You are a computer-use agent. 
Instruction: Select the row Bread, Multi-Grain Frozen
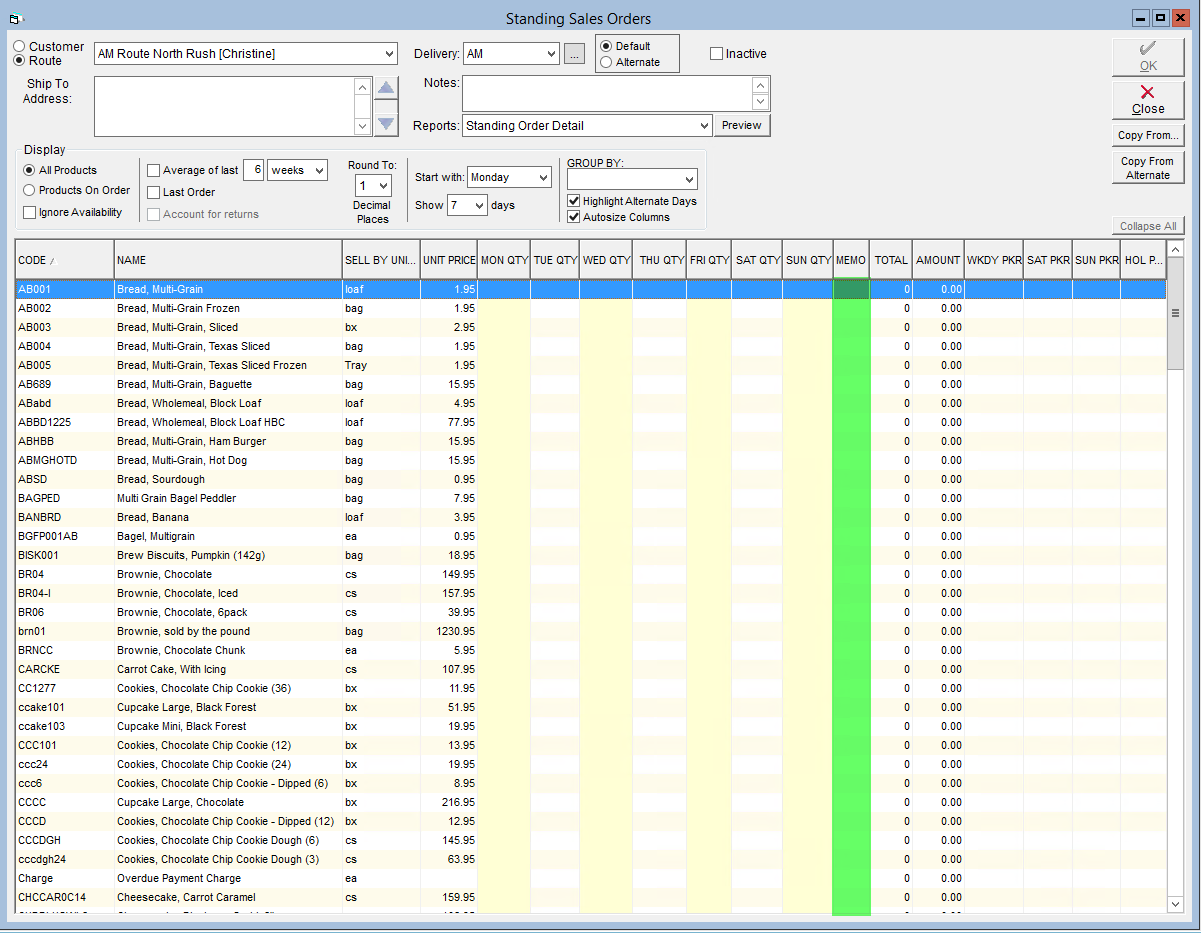[590, 308]
